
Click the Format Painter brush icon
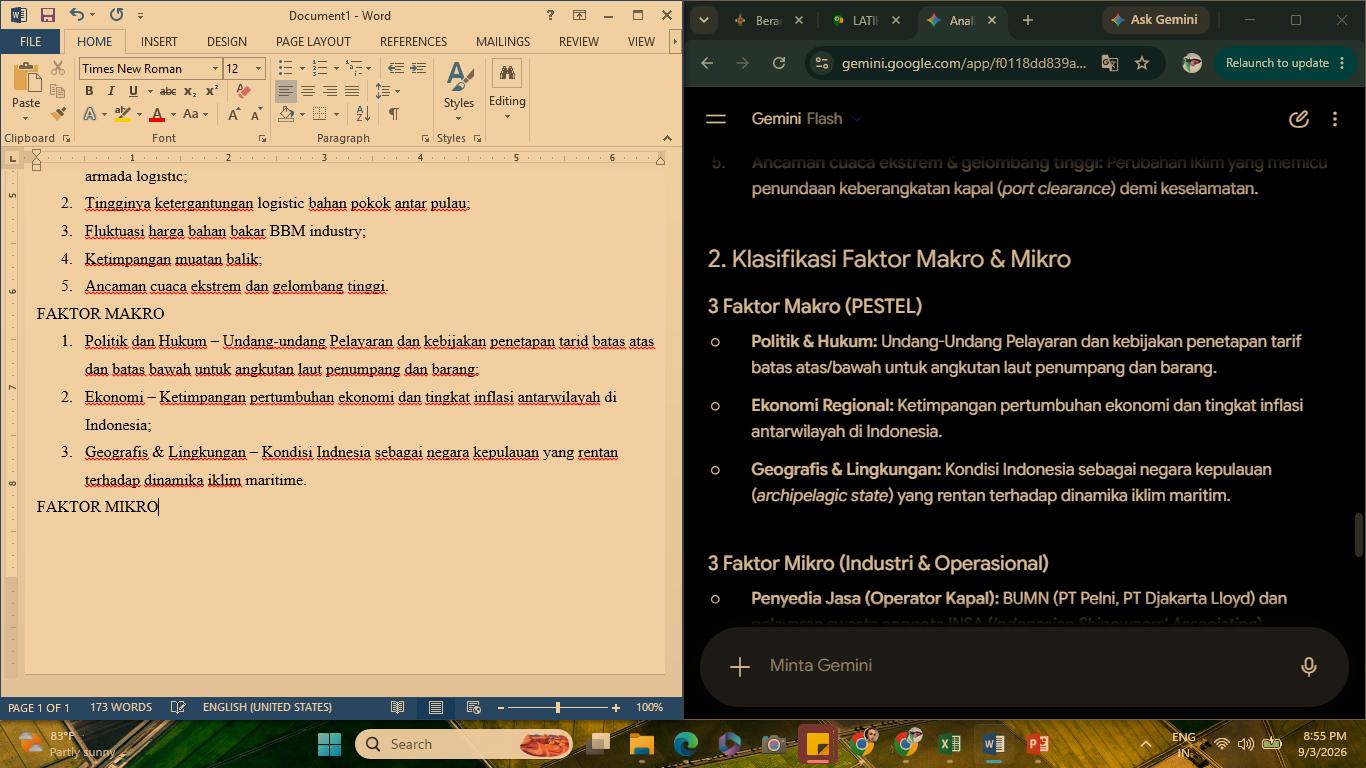[x=58, y=114]
